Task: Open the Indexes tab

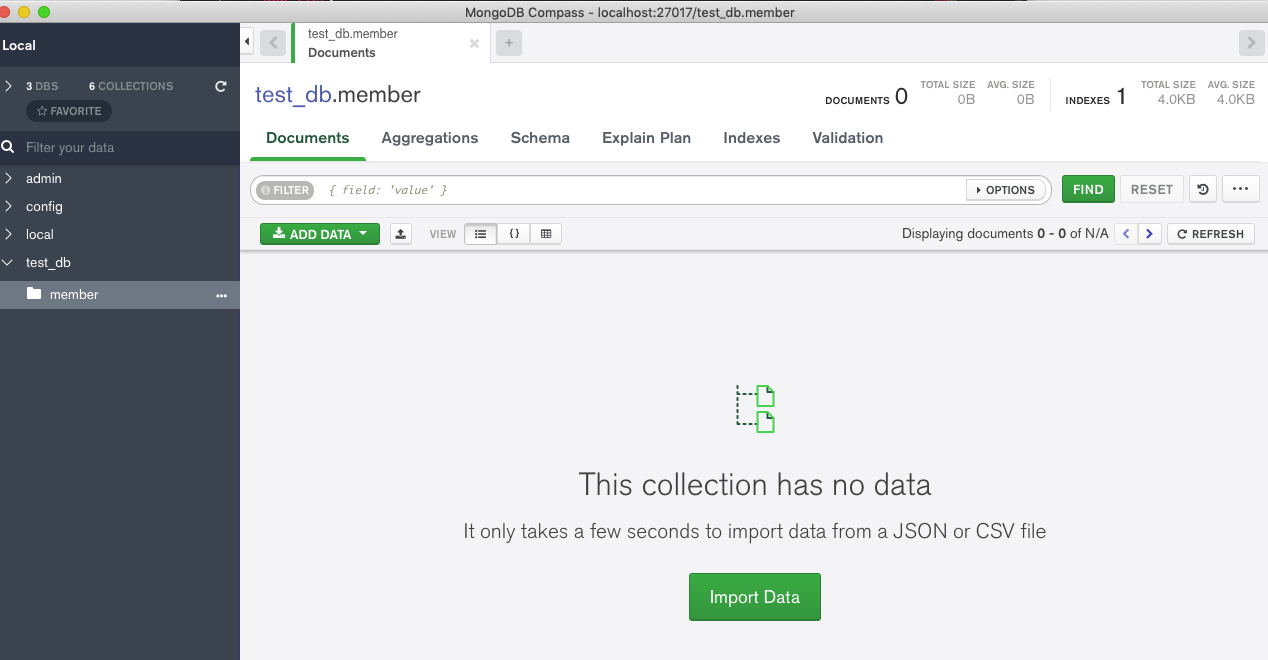Action: (752, 138)
